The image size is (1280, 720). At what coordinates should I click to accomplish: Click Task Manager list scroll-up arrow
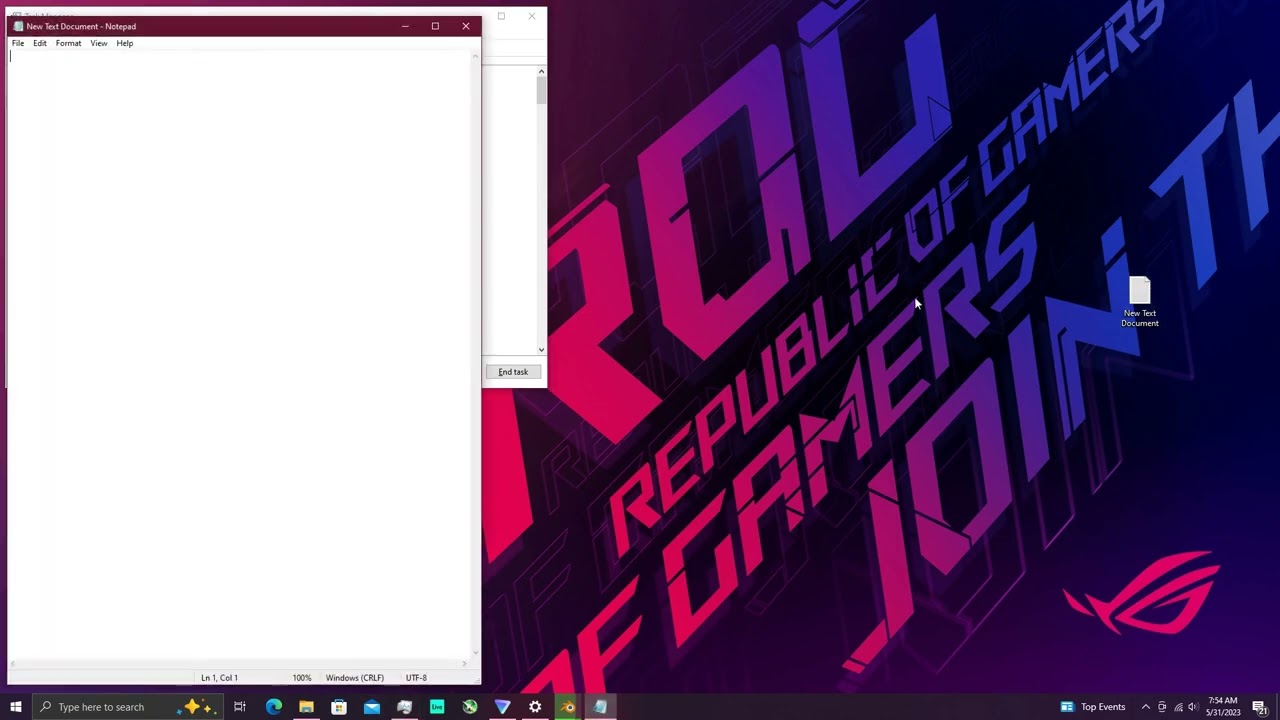click(541, 71)
